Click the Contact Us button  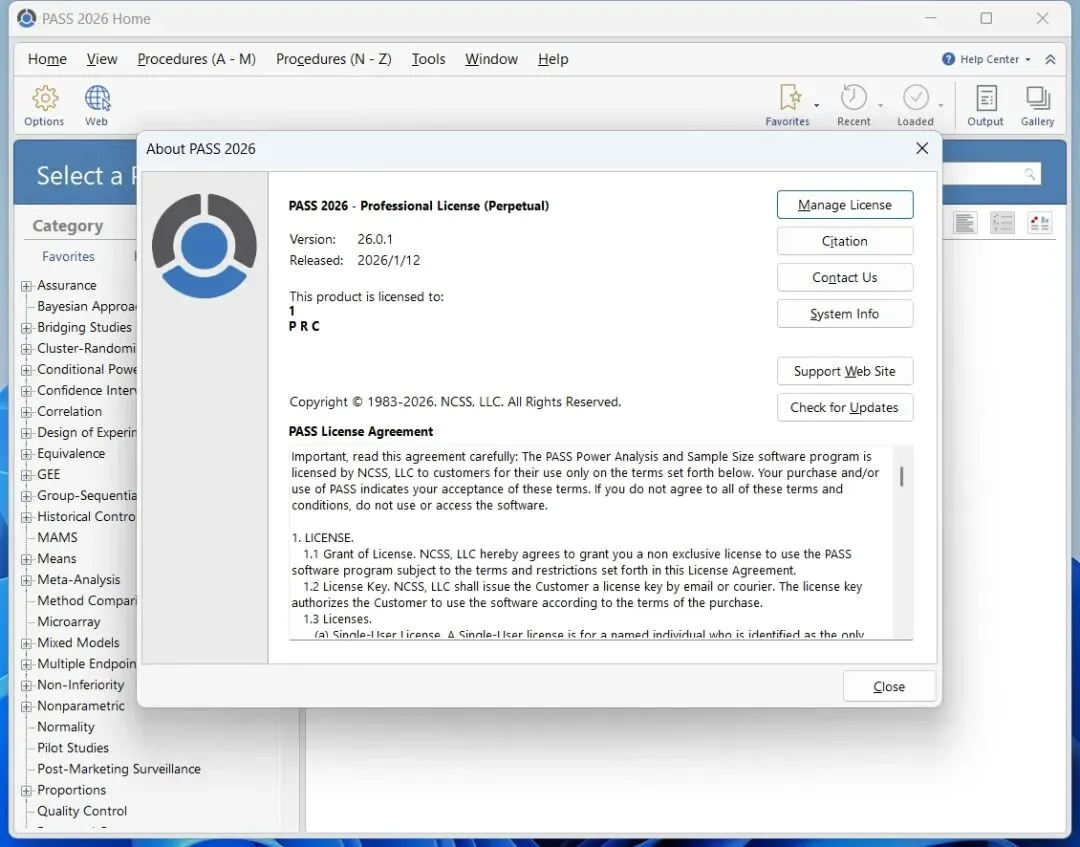844,278
